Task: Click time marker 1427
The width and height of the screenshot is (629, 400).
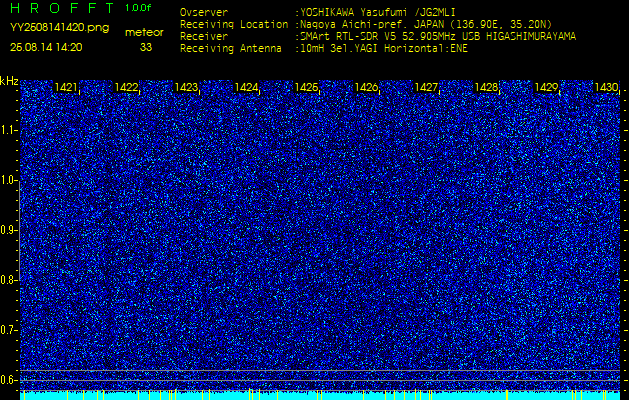Action: coord(426,87)
